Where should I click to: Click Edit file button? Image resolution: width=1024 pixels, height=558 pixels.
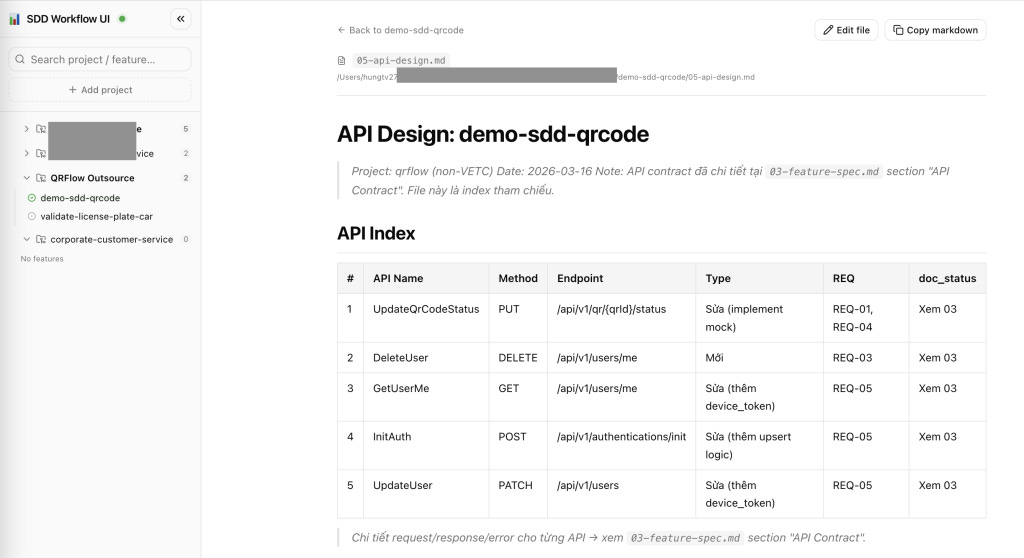coord(846,30)
